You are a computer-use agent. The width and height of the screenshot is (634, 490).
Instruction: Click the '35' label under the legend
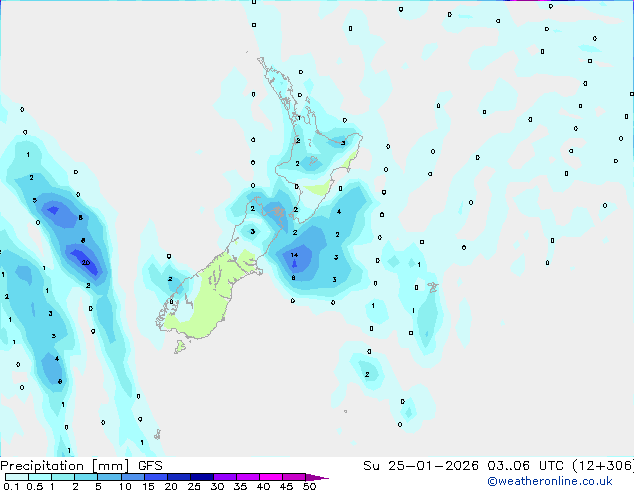[x=240, y=486]
